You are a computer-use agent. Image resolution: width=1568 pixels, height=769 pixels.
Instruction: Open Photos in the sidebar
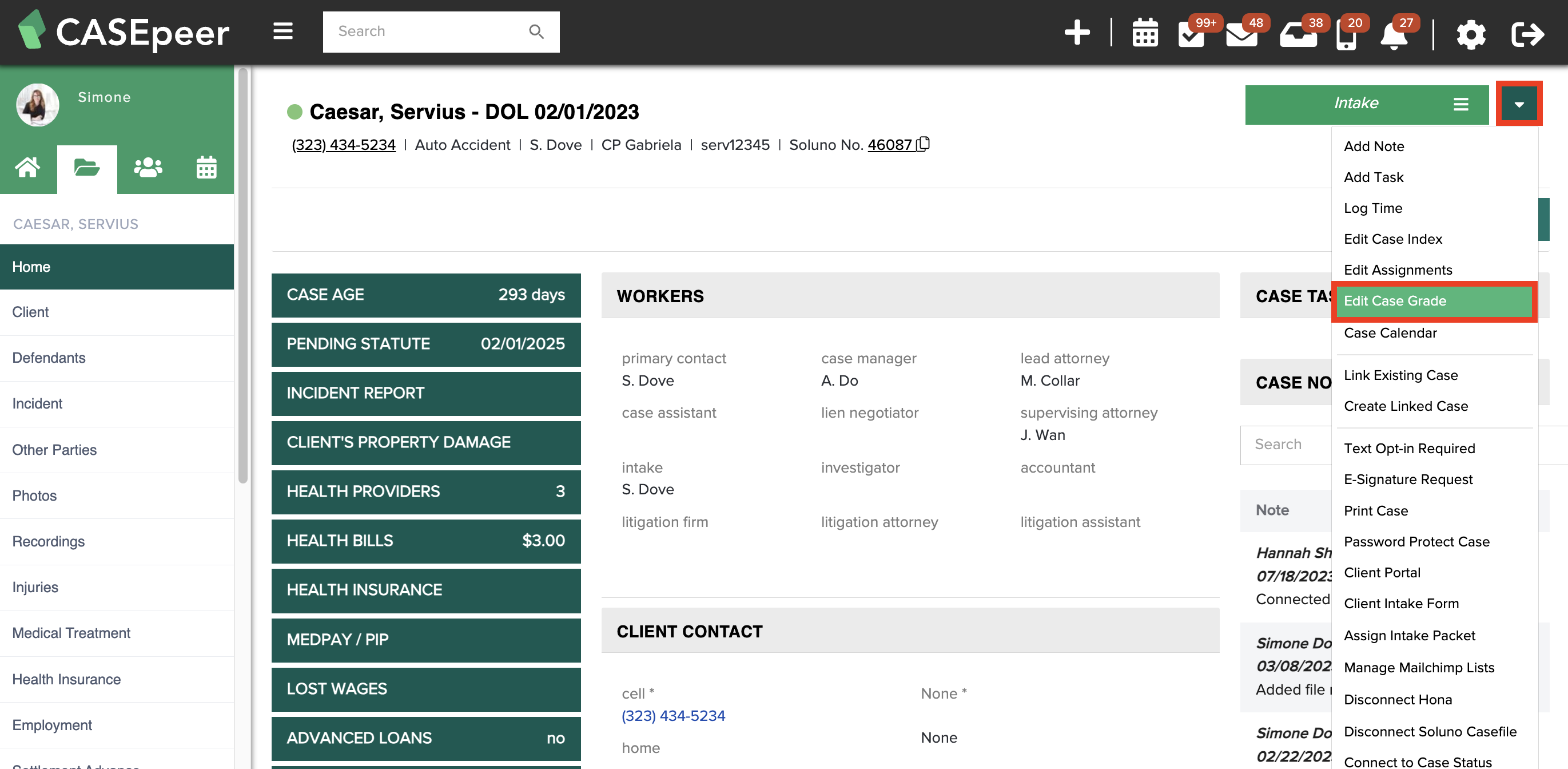(x=117, y=496)
